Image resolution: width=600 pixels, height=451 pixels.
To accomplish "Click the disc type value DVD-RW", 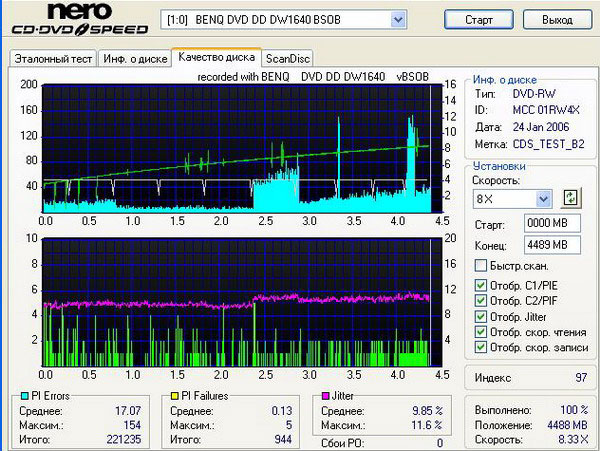I will (x=534, y=94).
